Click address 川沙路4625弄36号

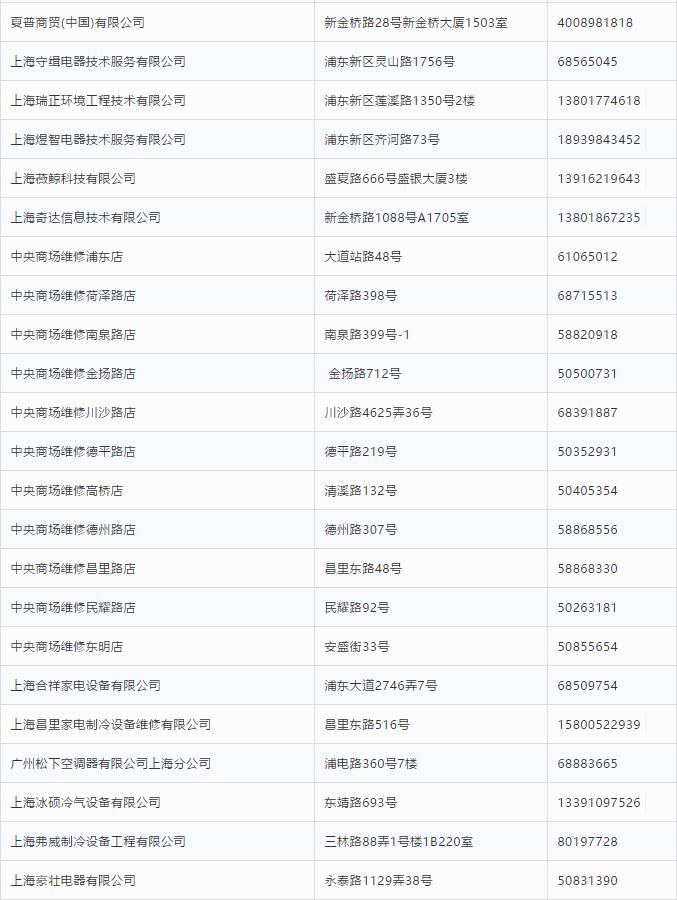378,413
